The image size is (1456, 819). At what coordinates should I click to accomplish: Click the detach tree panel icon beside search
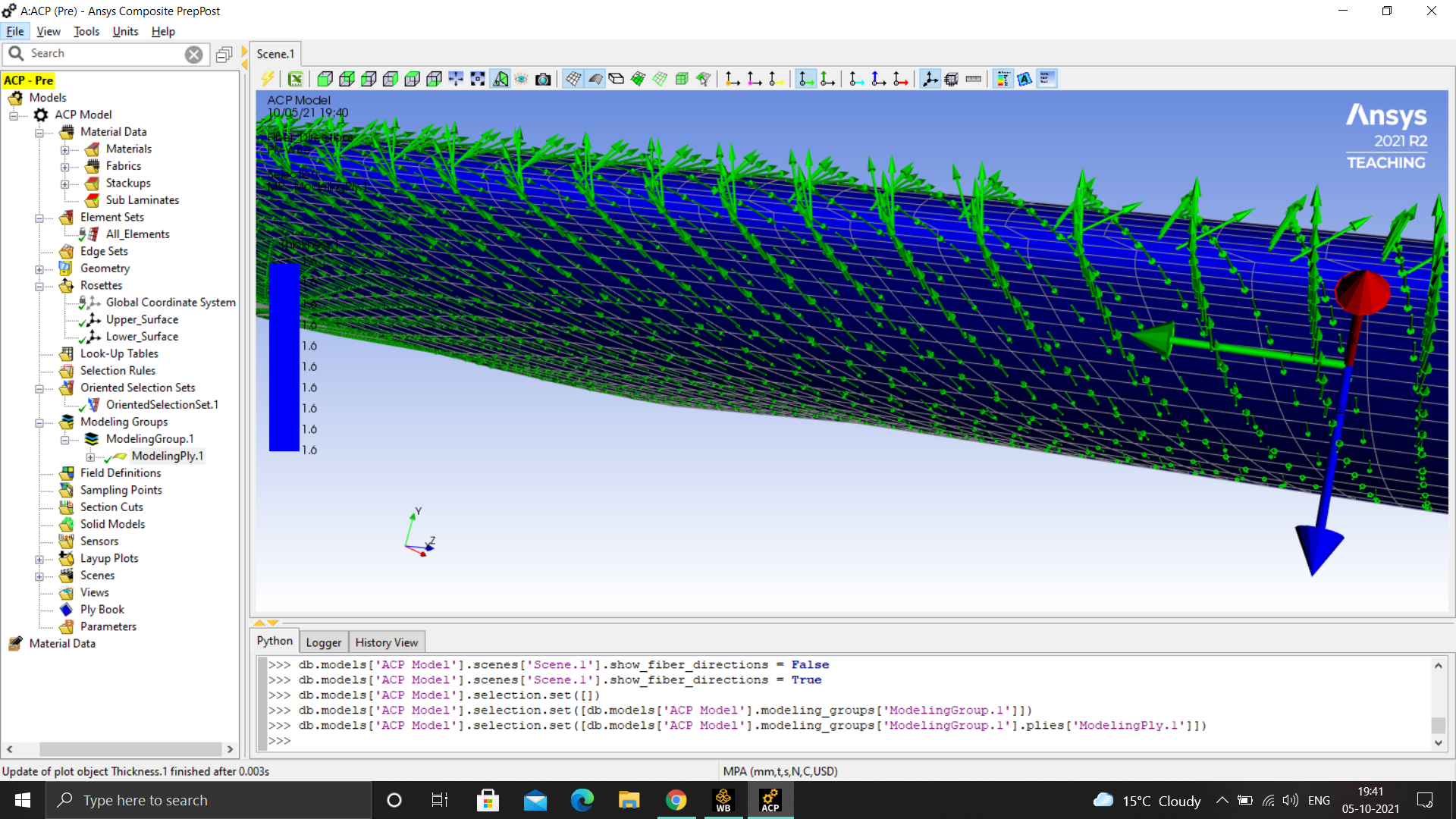[224, 55]
